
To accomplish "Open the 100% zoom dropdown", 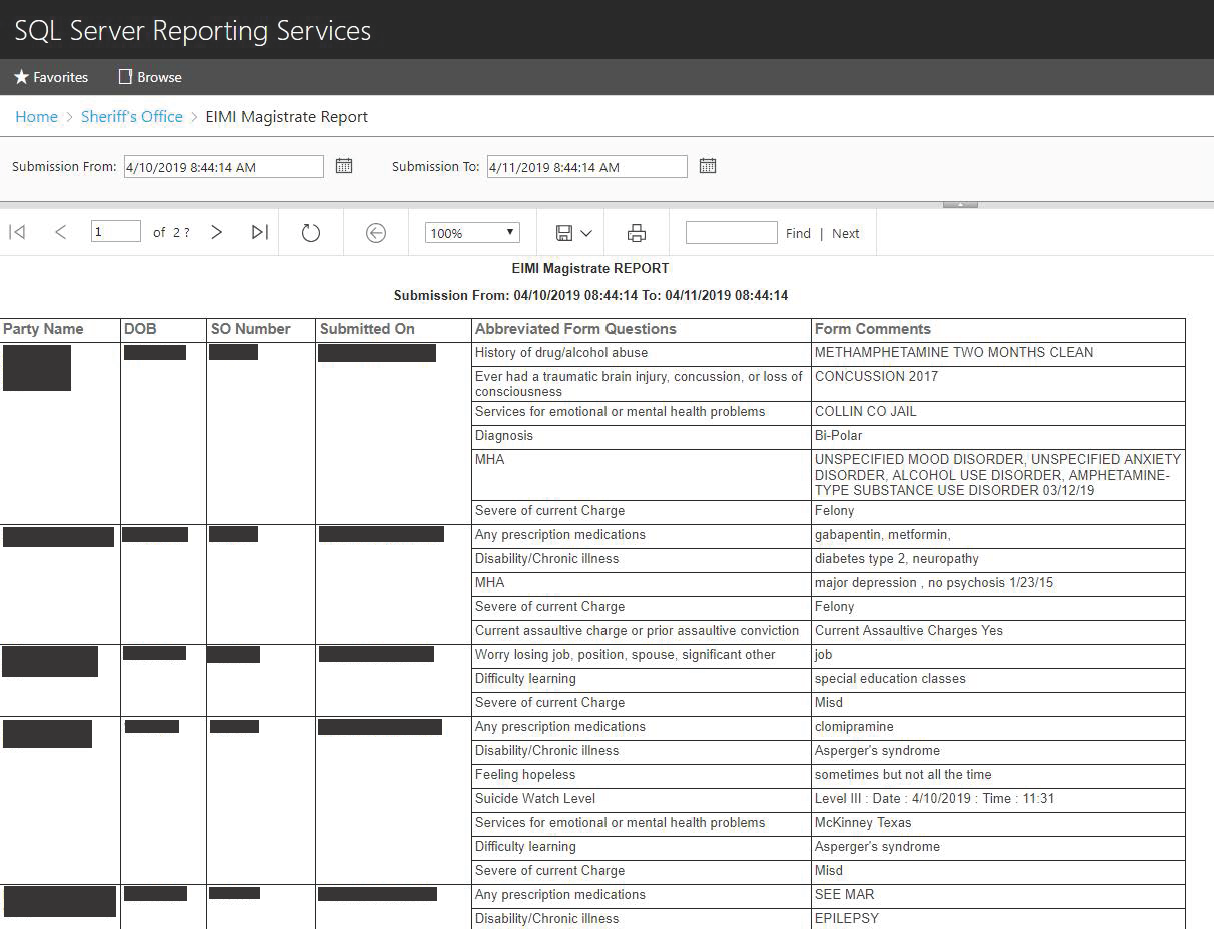I will pyautogui.click(x=472, y=233).
